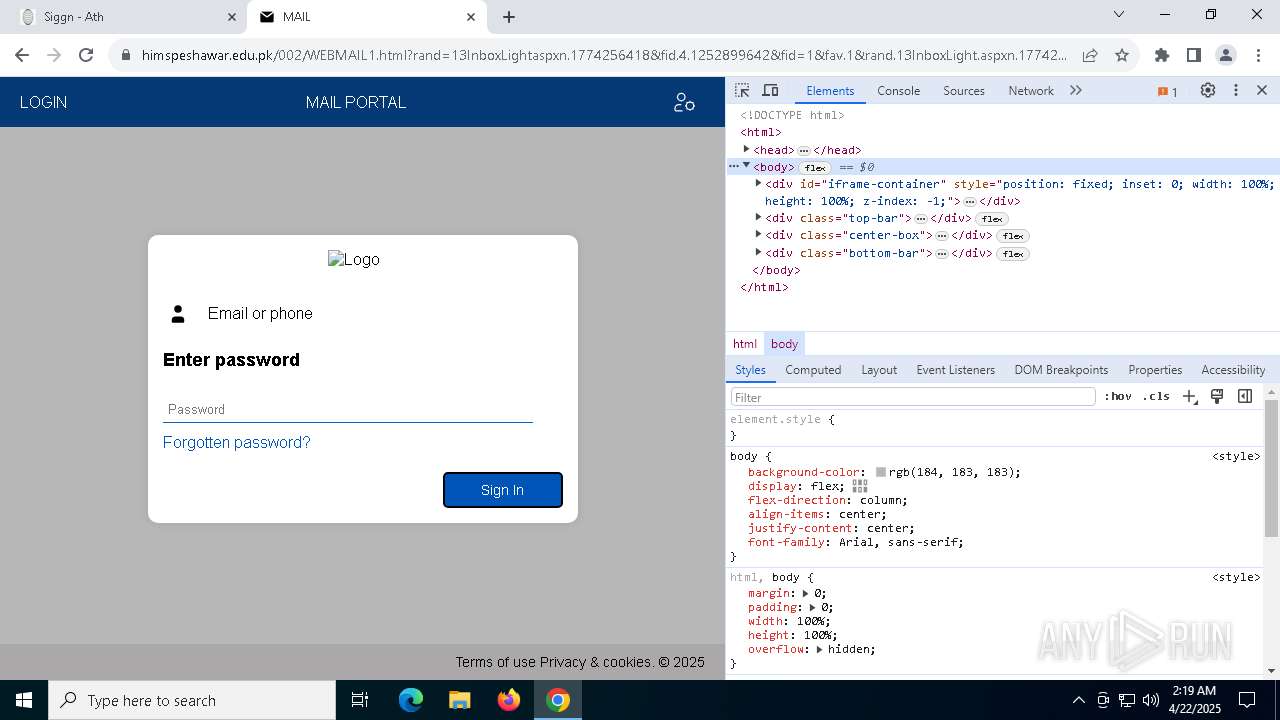Open flexbox editor icon next to display
This screenshot has height=720, width=1280.
(x=860, y=486)
